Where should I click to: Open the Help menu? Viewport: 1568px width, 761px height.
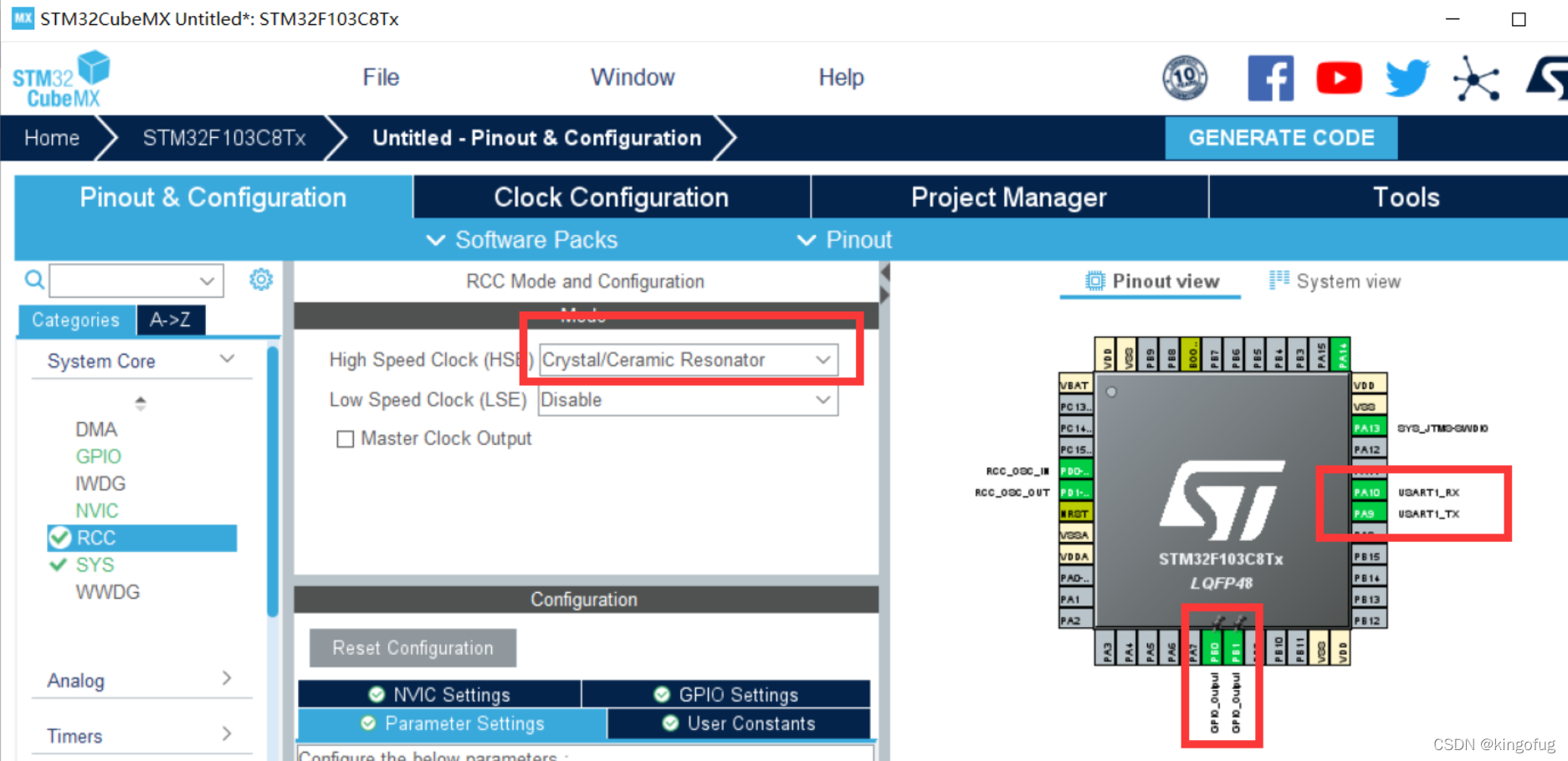[841, 78]
